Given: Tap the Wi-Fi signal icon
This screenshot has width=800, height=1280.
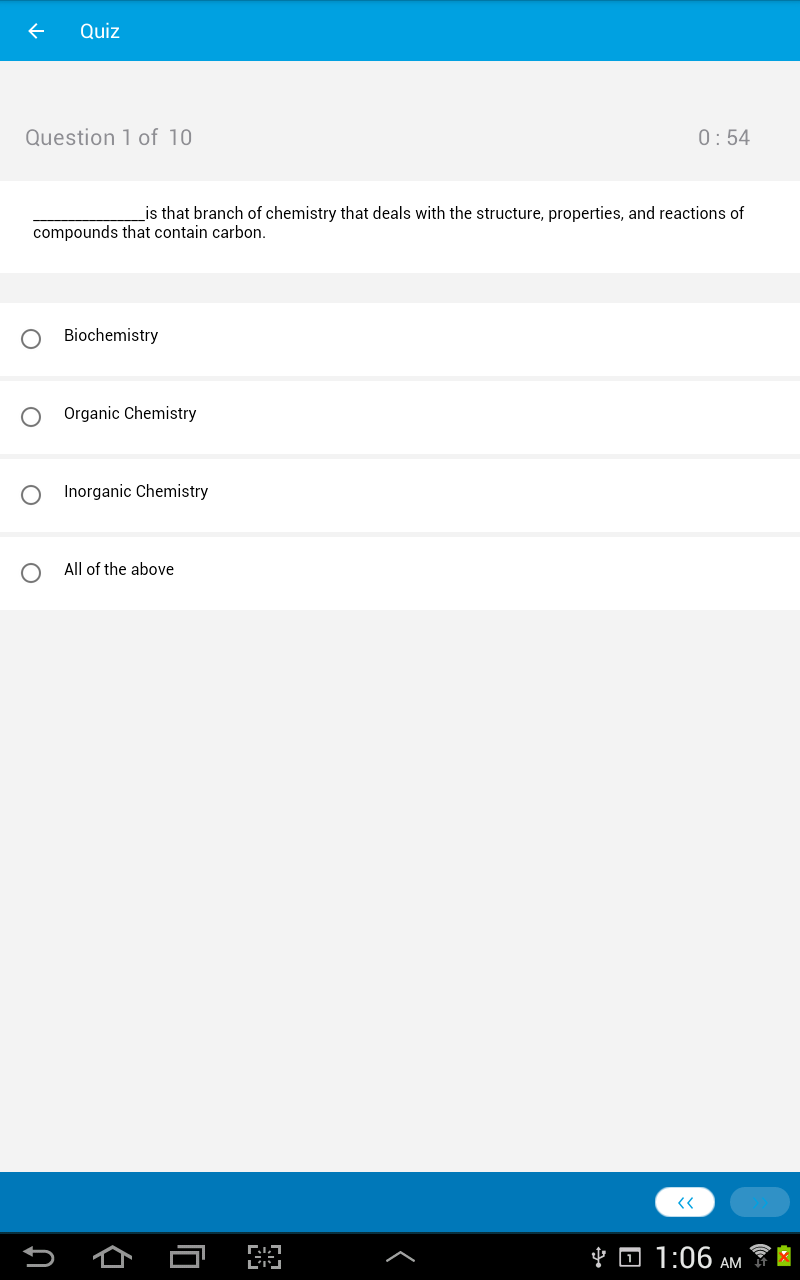Looking at the screenshot, I should [x=760, y=1254].
